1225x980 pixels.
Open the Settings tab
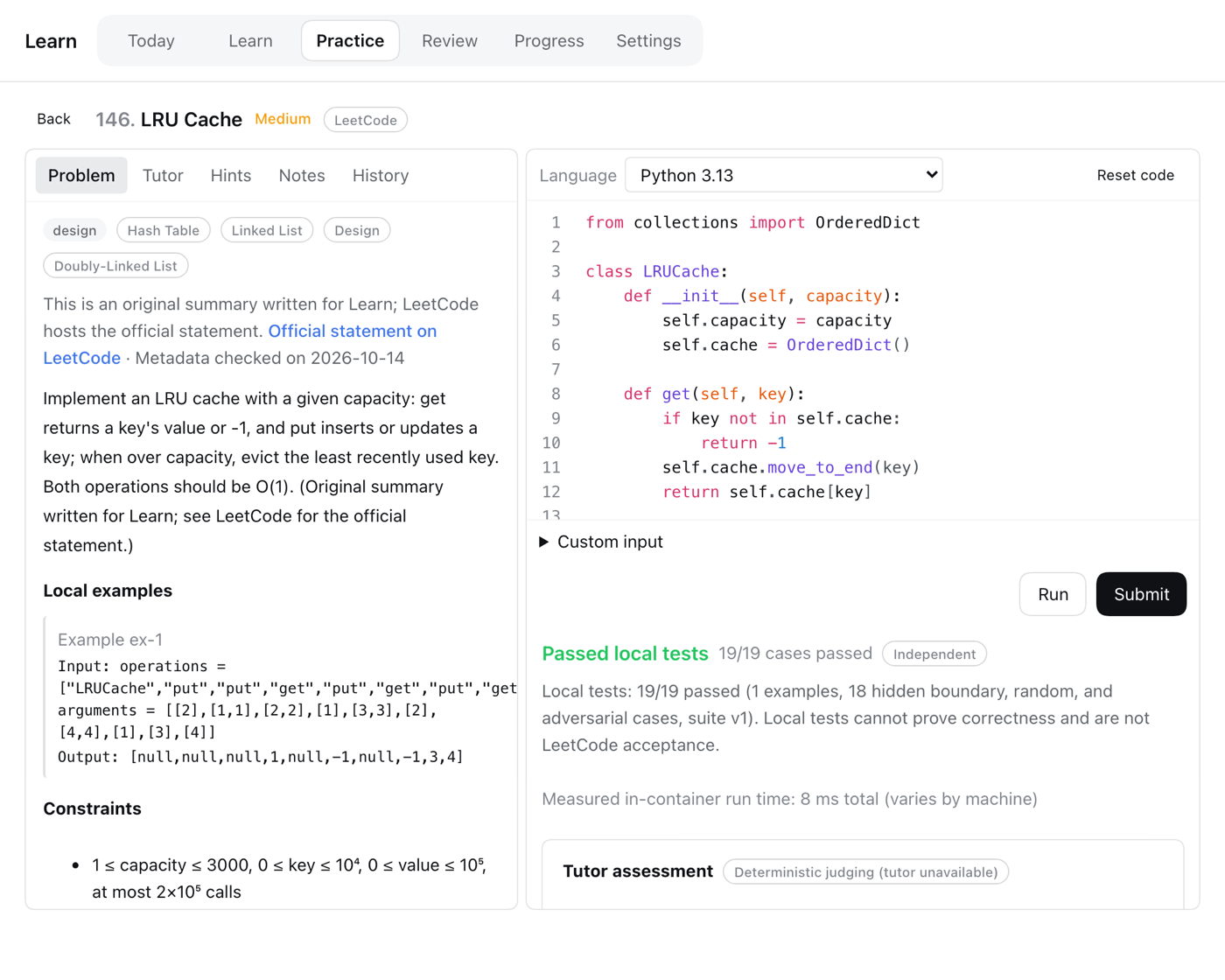[x=648, y=41]
